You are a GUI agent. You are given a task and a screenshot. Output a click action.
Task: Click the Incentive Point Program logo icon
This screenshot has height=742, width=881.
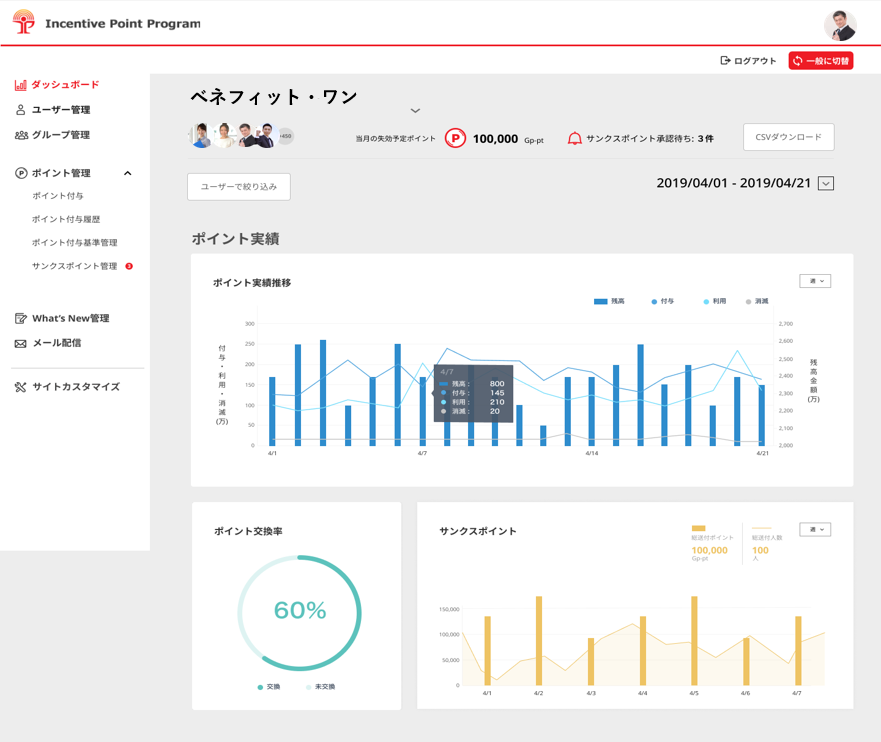click(24, 22)
